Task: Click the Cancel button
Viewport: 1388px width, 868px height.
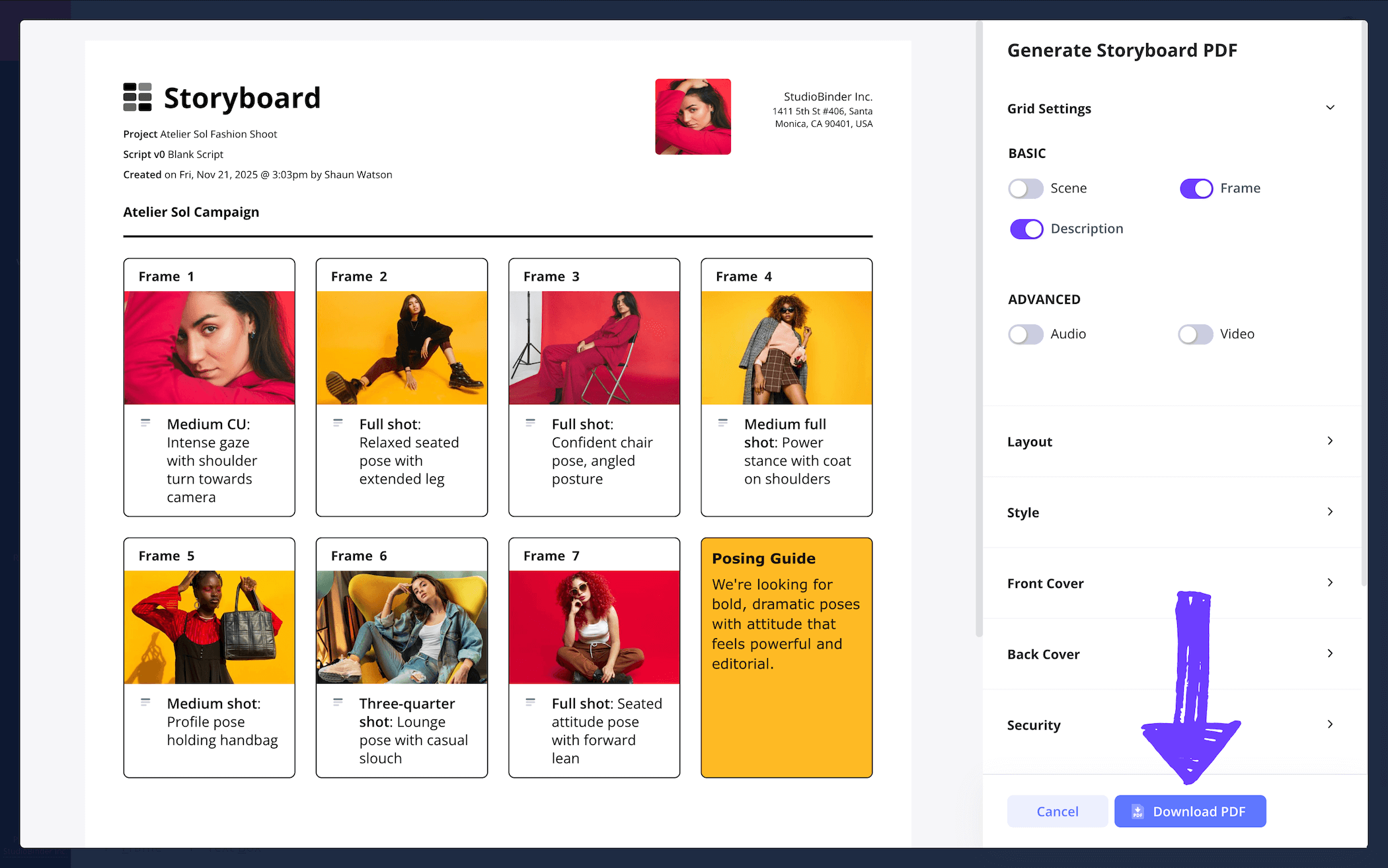Action: click(1057, 811)
